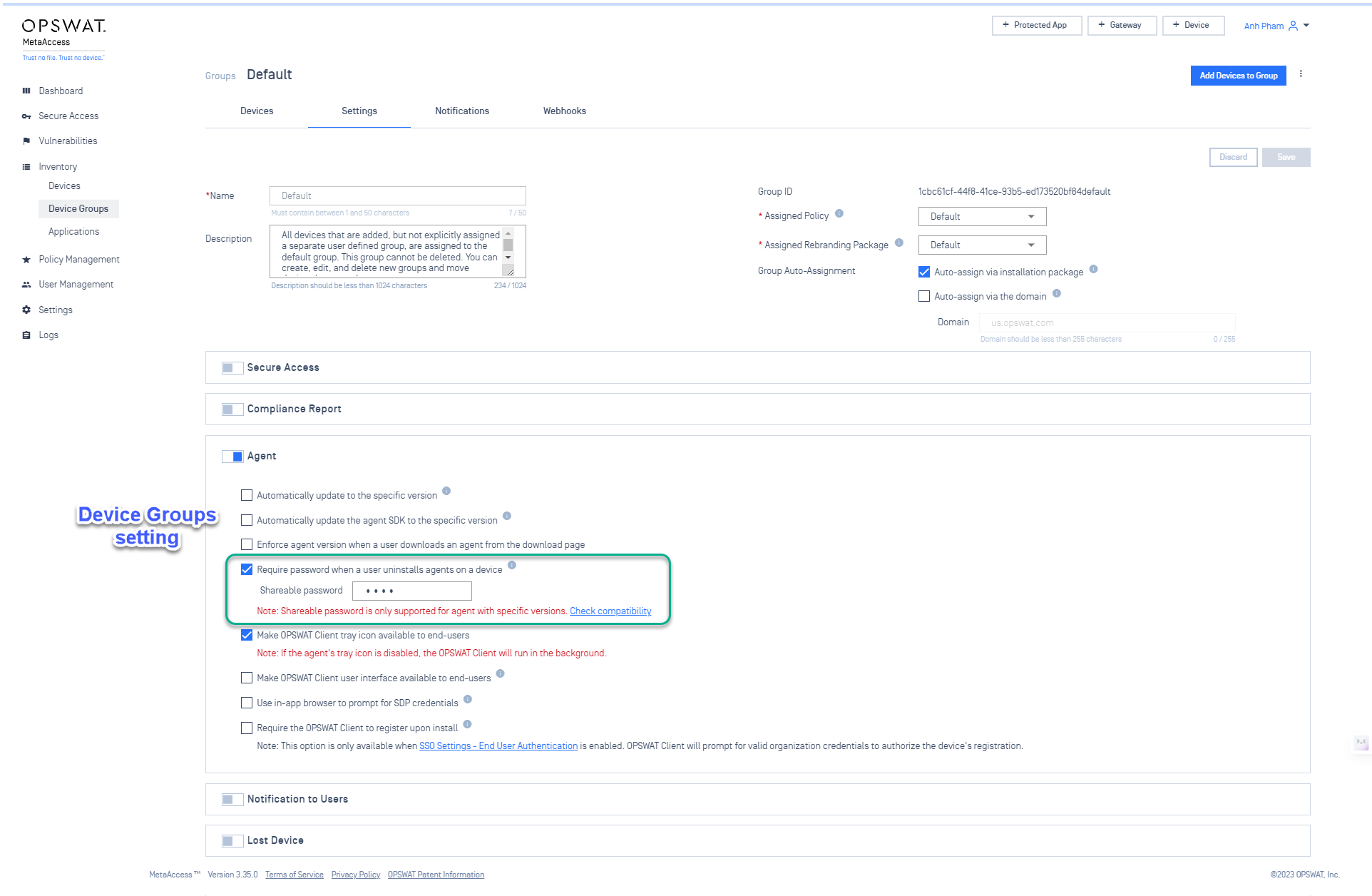Click the Discard button
The image size is (1372, 896).
pos(1233,157)
